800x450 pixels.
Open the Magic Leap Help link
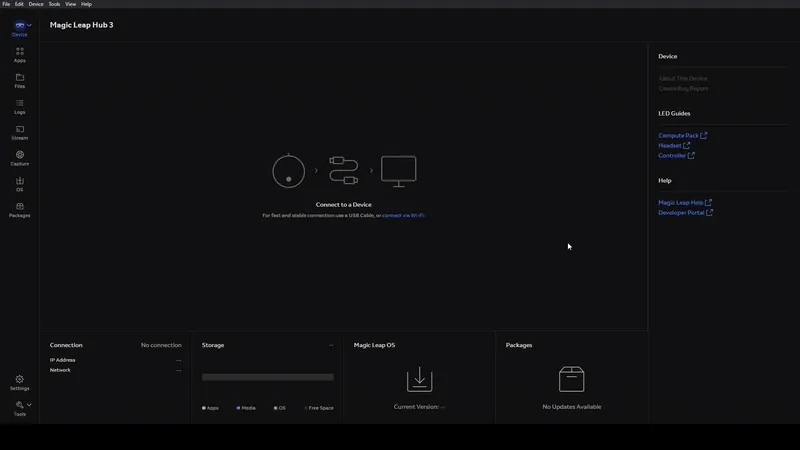tap(680, 203)
